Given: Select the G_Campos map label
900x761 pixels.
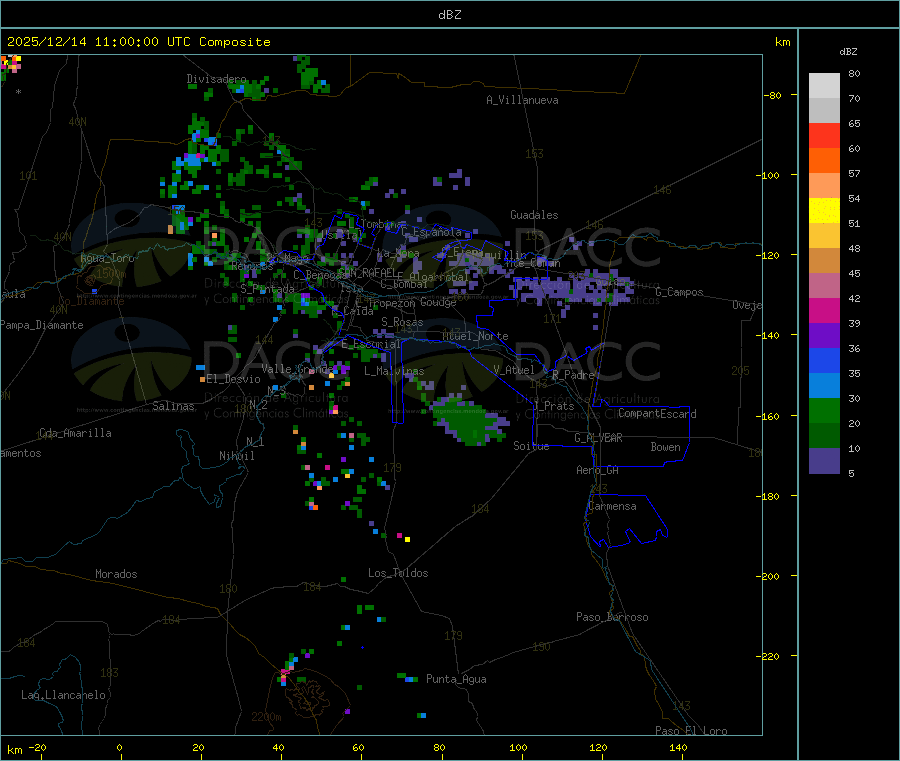Looking at the screenshot, I should 679,292.
